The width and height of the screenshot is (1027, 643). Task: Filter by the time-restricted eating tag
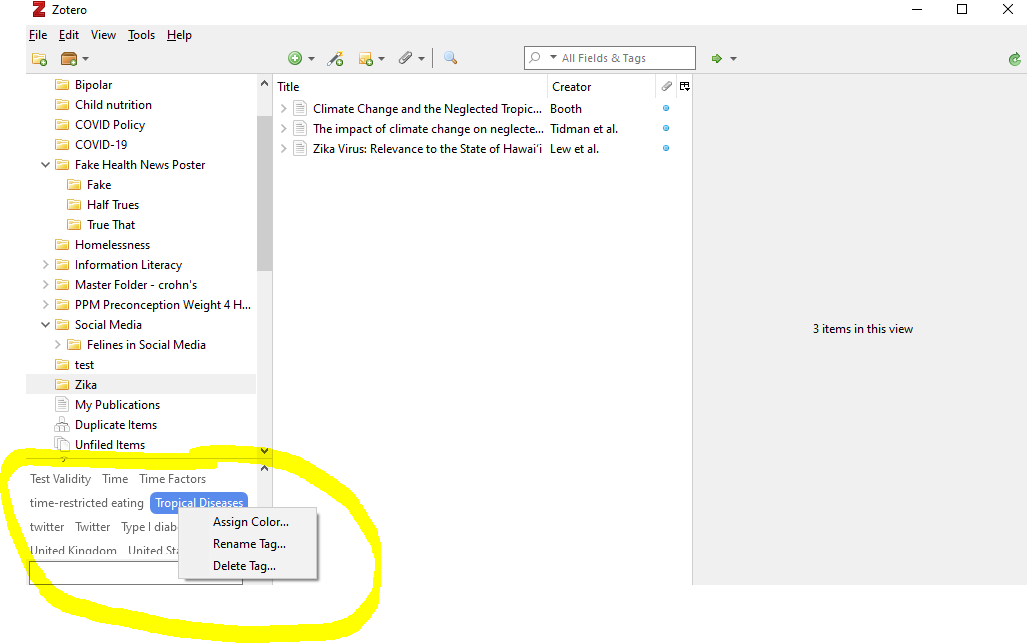(86, 503)
